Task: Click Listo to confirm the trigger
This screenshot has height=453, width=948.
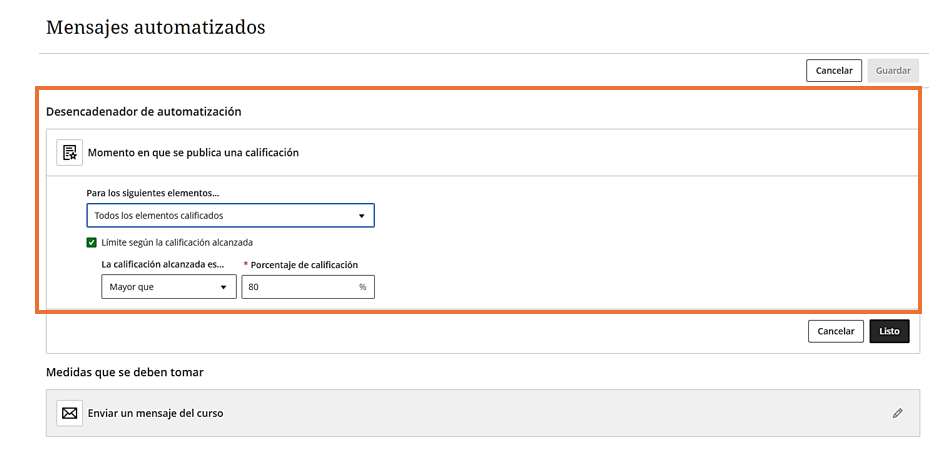Action: click(889, 331)
